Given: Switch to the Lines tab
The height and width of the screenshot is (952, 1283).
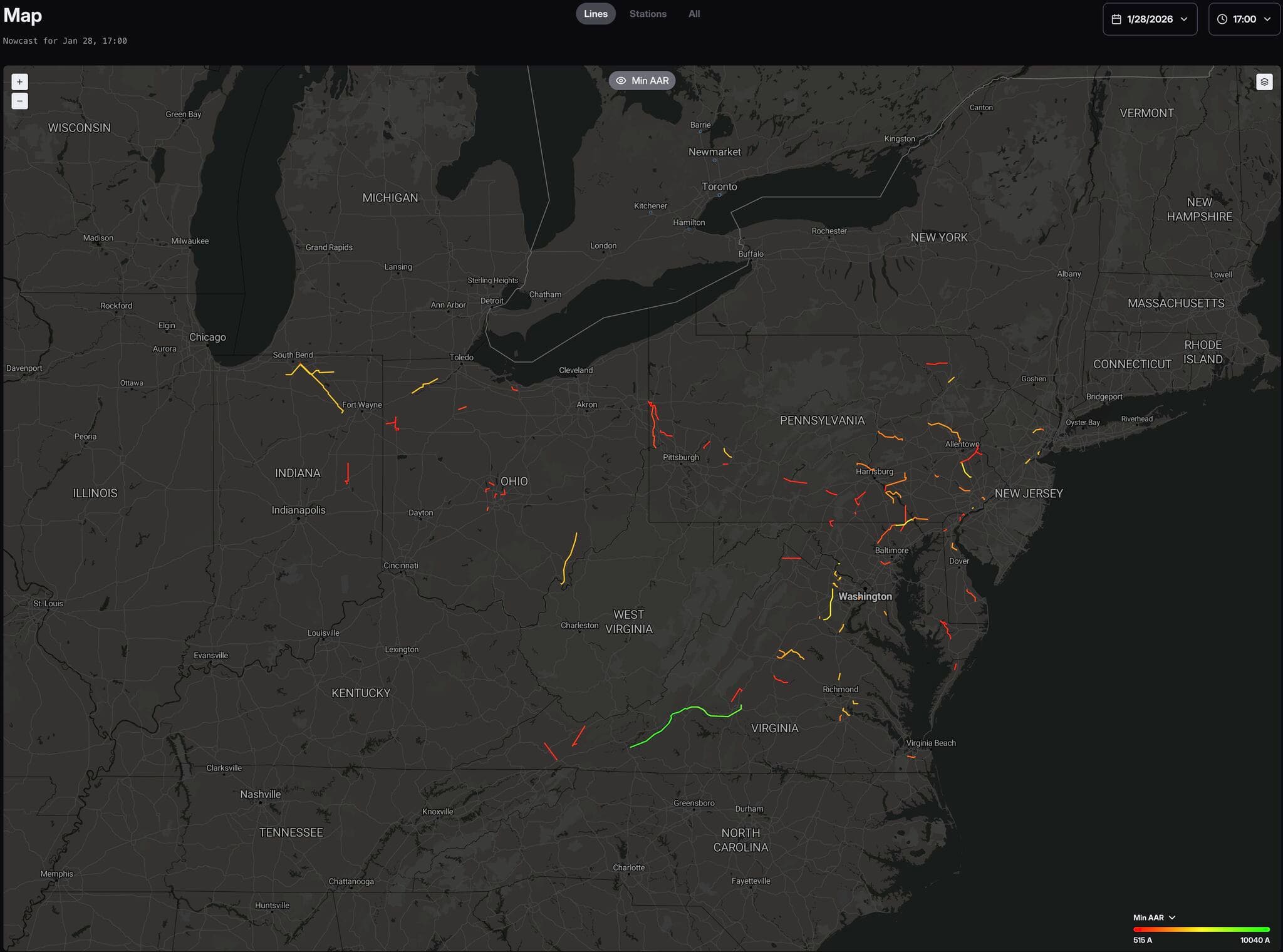Looking at the screenshot, I should (x=596, y=14).
